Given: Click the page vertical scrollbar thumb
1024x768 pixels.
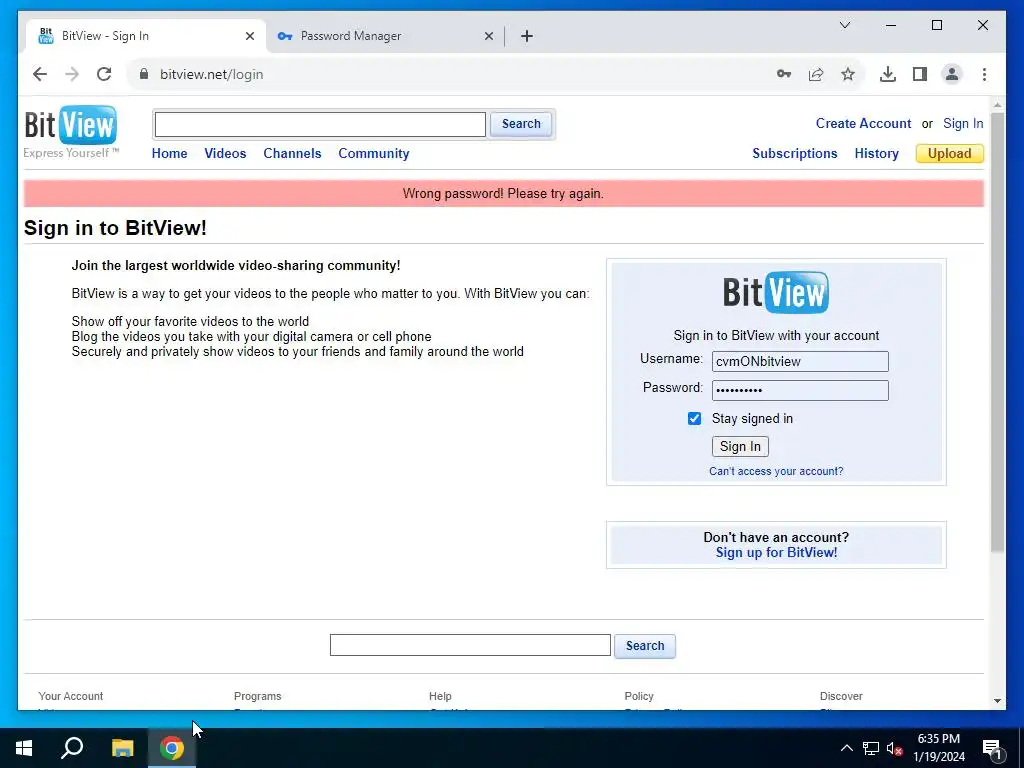Looking at the screenshot, I should 997,332.
